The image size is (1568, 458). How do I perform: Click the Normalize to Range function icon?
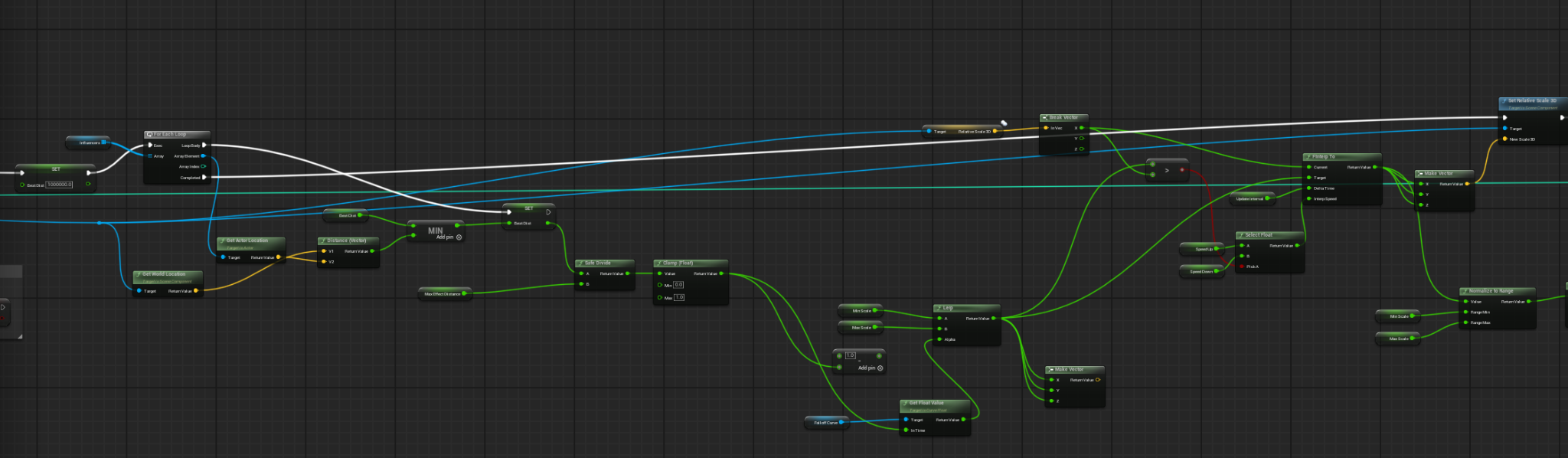(1465, 291)
